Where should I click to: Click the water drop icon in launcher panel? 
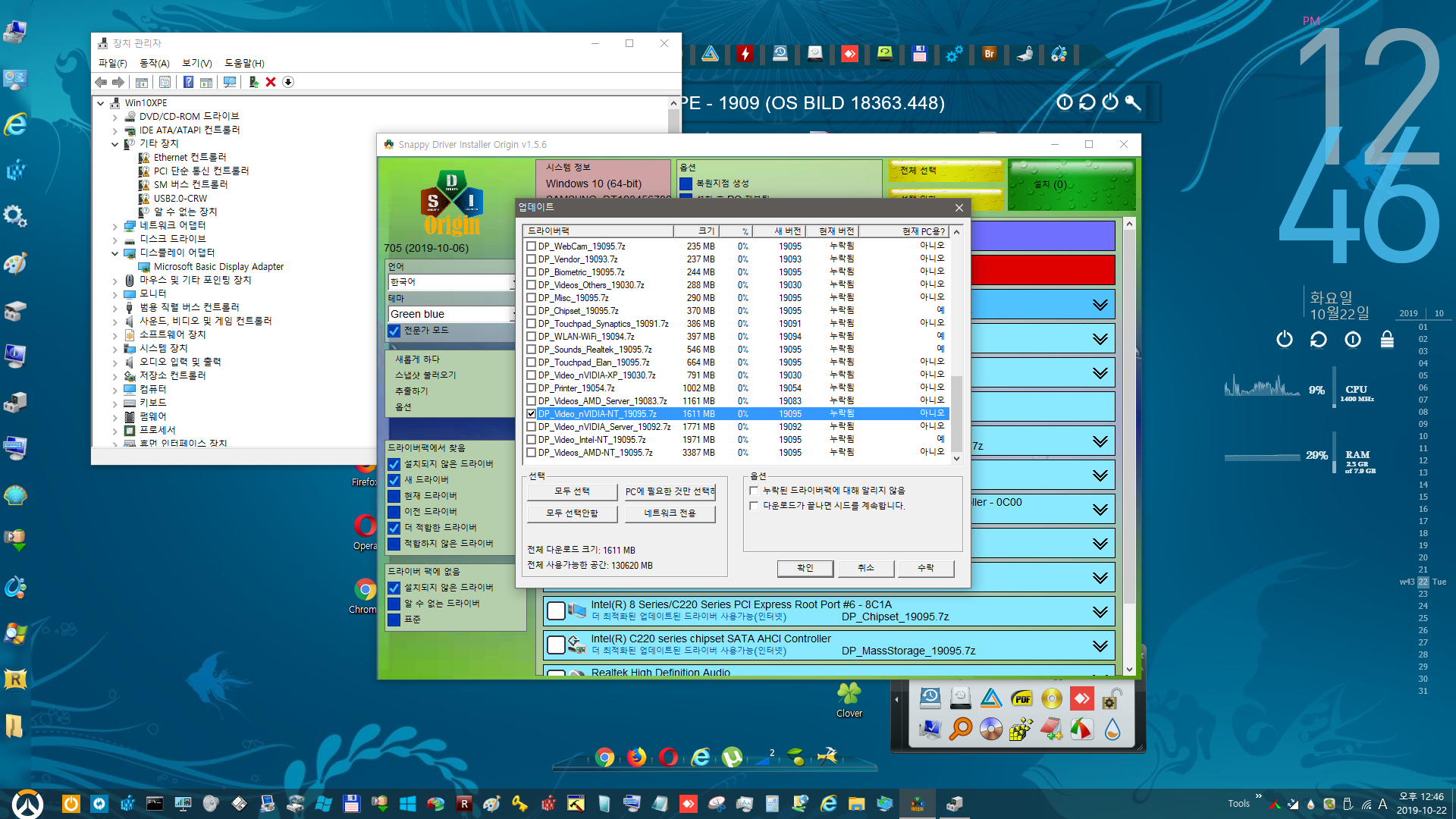click(1112, 729)
